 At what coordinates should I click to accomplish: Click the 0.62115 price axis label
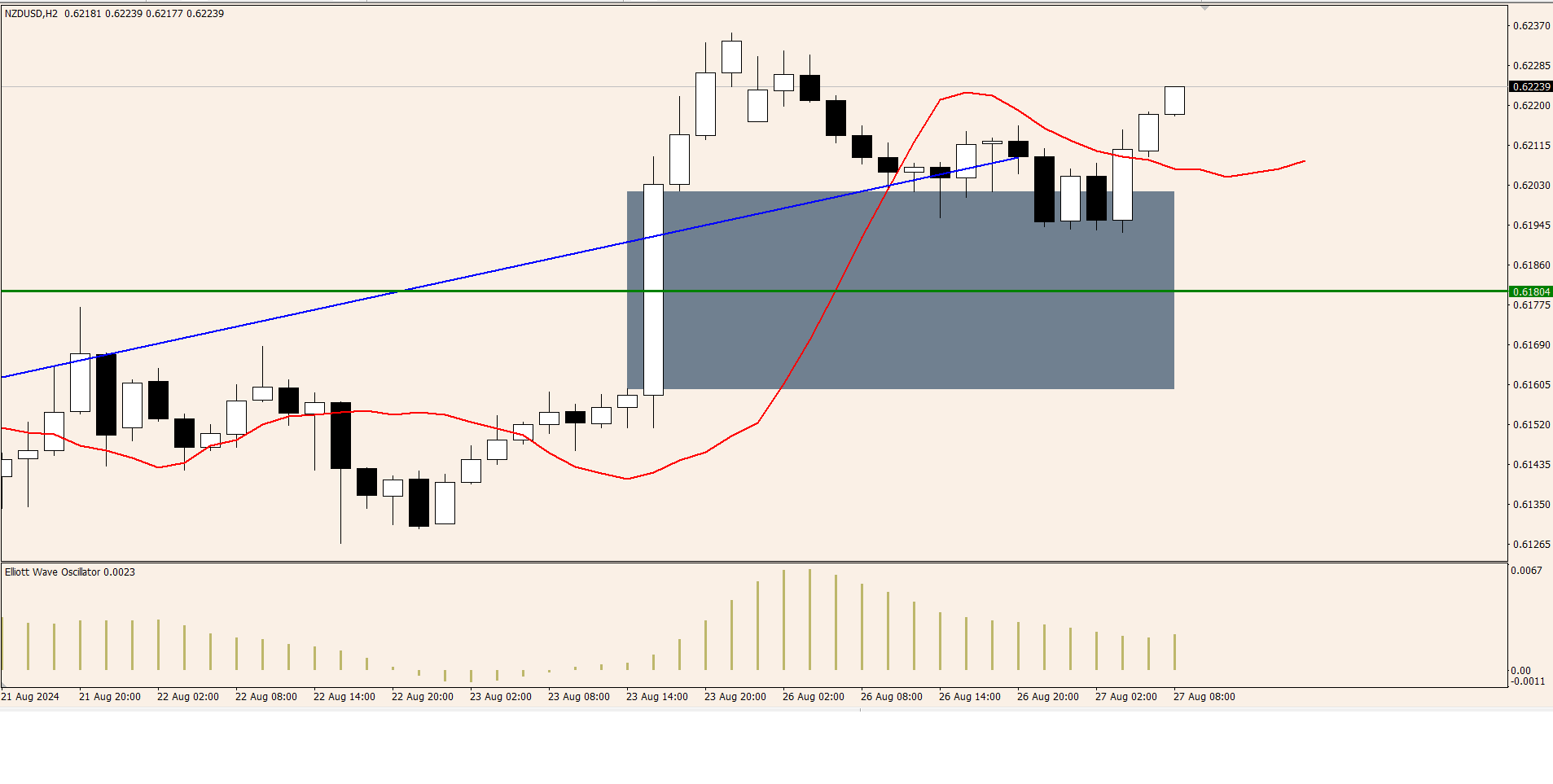[x=1531, y=146]
